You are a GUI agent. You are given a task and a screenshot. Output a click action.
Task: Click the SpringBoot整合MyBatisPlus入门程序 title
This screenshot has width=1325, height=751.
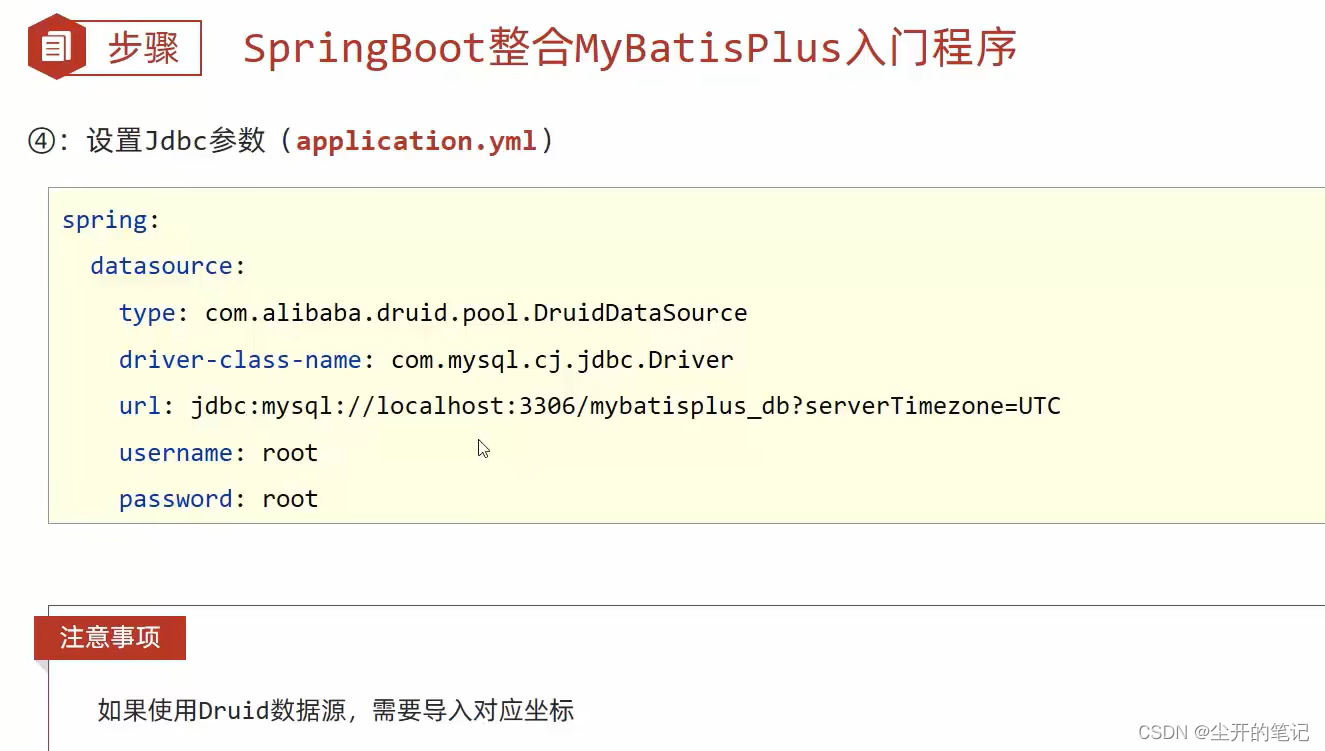click(630, 47)
